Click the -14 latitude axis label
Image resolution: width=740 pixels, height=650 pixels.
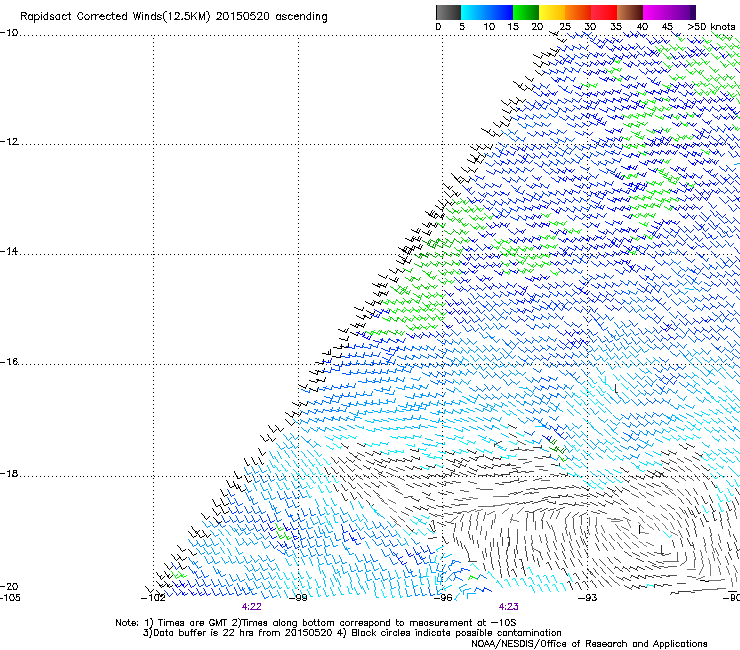click(9, 251)
